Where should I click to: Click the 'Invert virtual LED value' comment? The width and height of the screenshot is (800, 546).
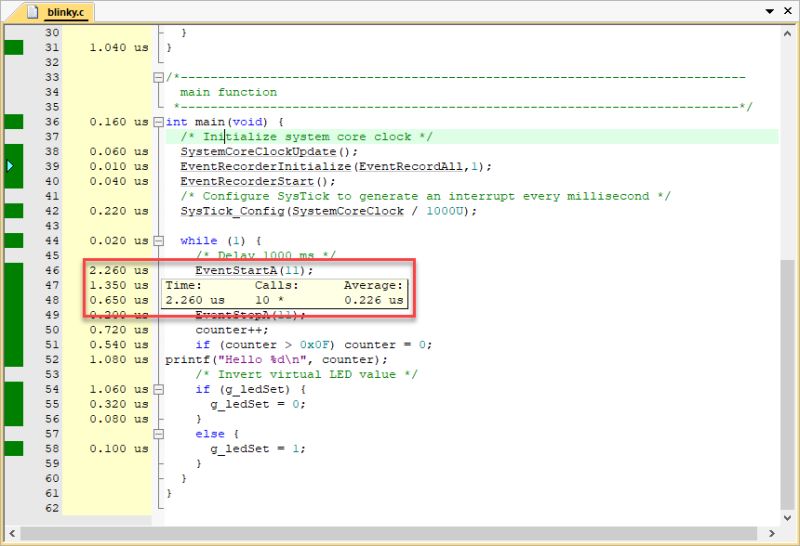(306, 375)
